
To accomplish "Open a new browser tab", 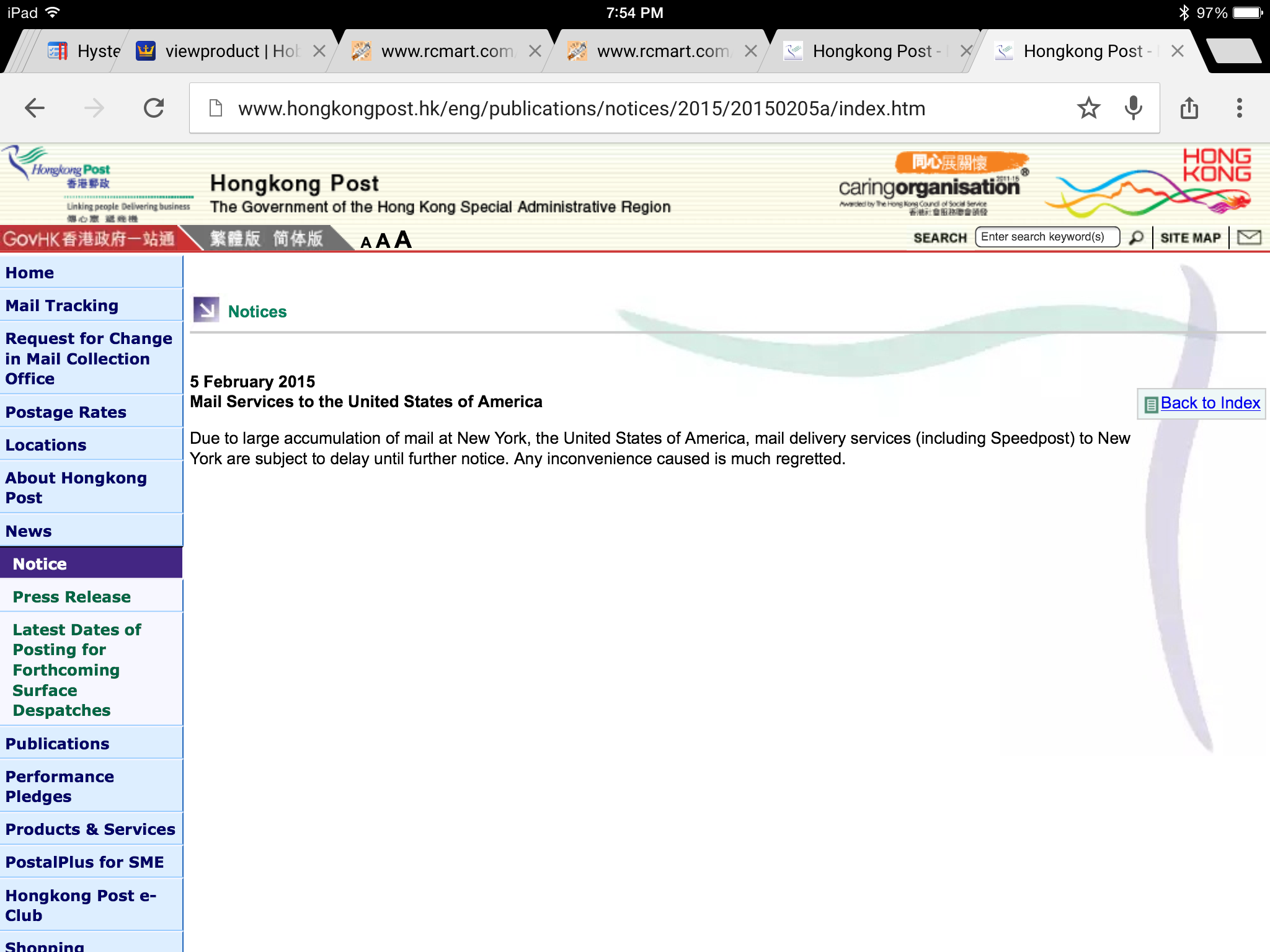I will point(1234,51).
